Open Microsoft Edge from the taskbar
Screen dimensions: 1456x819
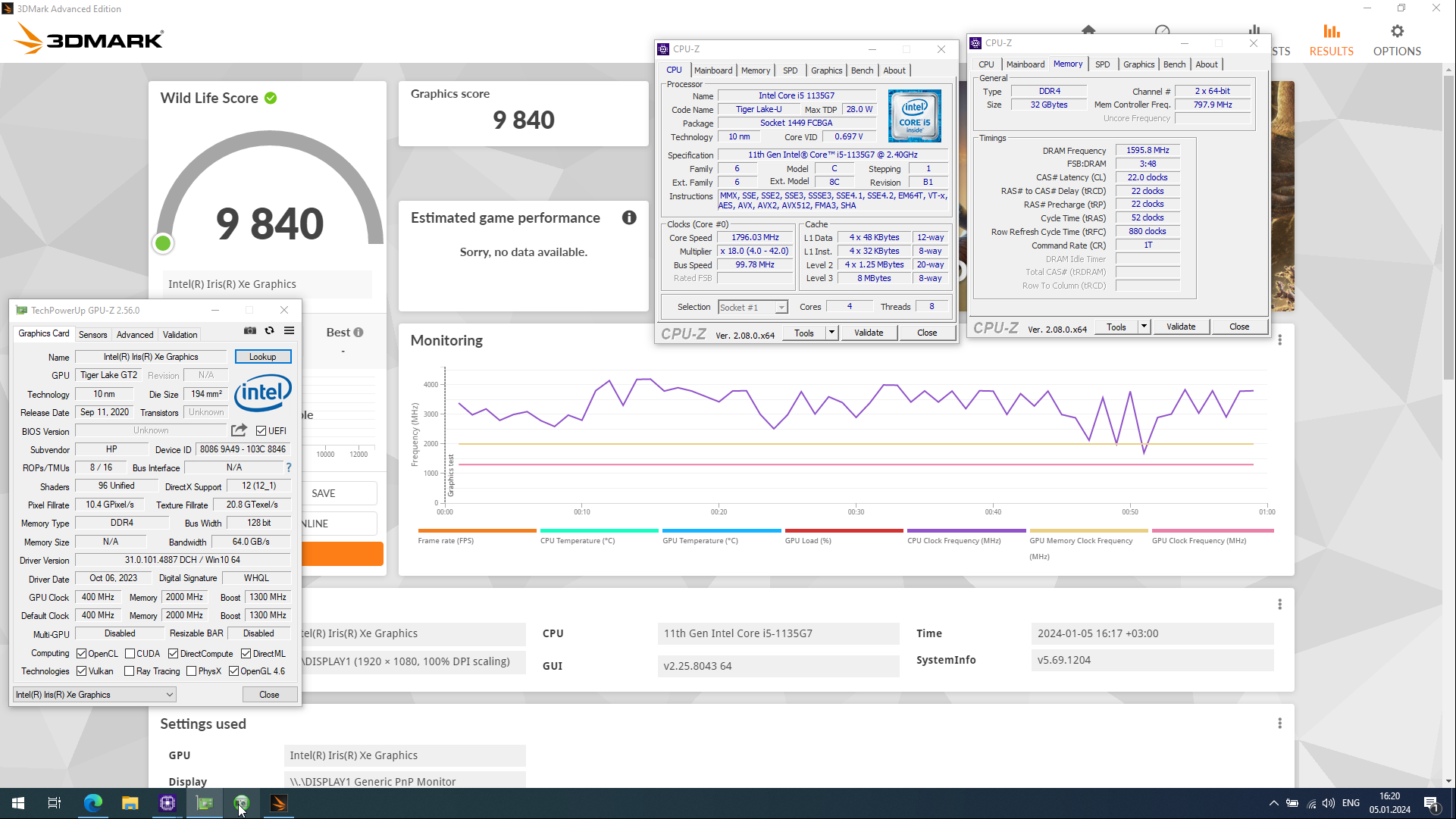point(92,803)
